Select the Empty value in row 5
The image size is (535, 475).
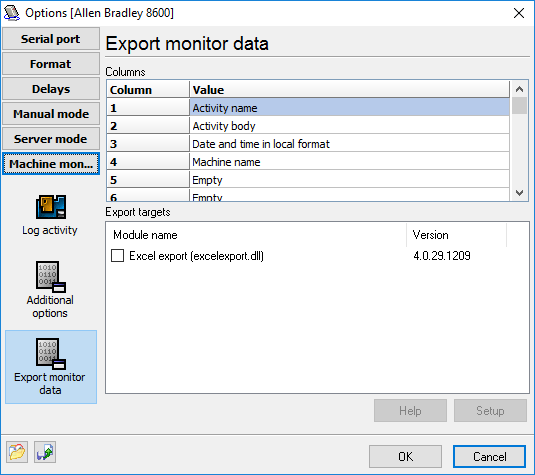(x=349, y=180)
